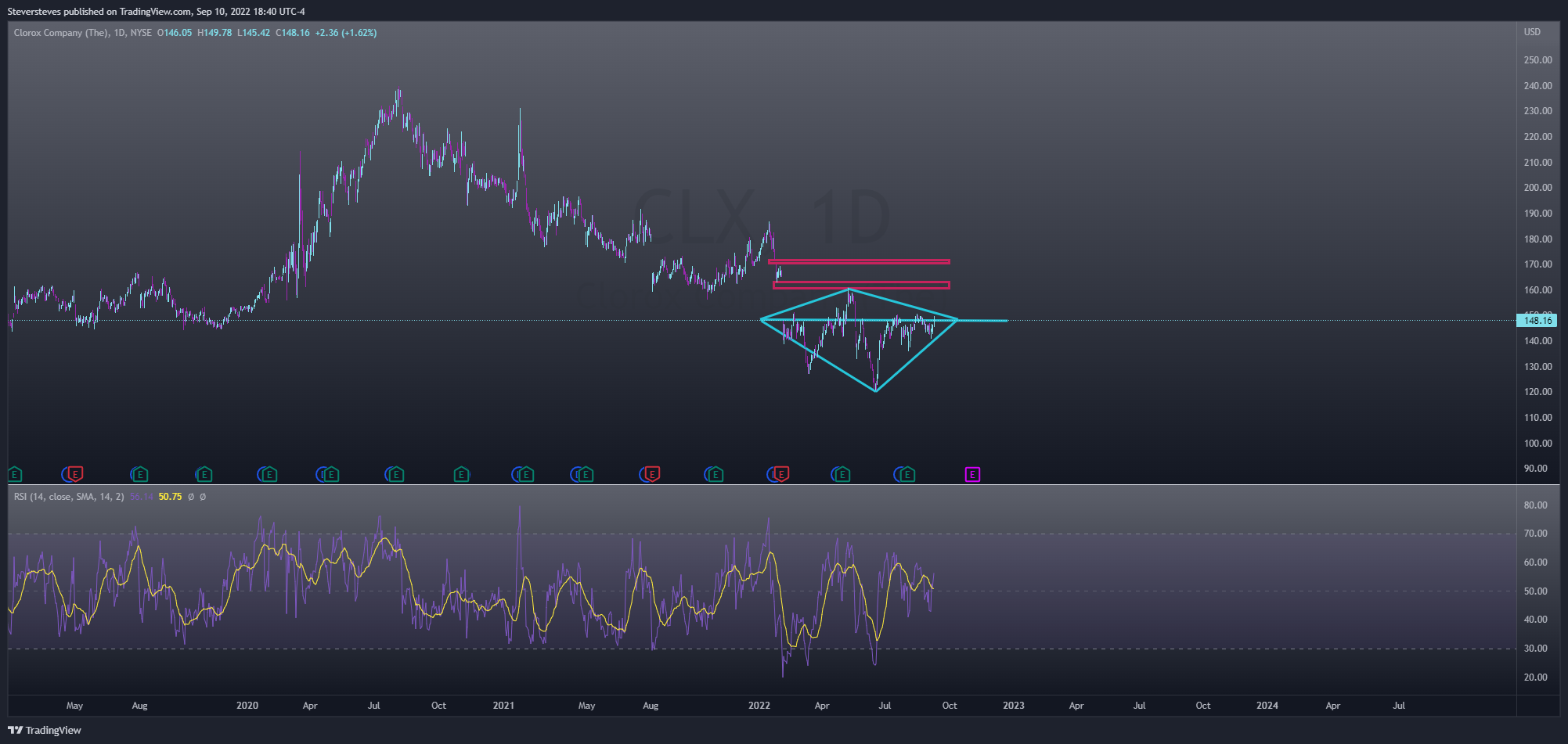Viewport: 1568px width, 744px height.
Task: Click the yellow 50.75 RSI value
Action: click(170, 497)
